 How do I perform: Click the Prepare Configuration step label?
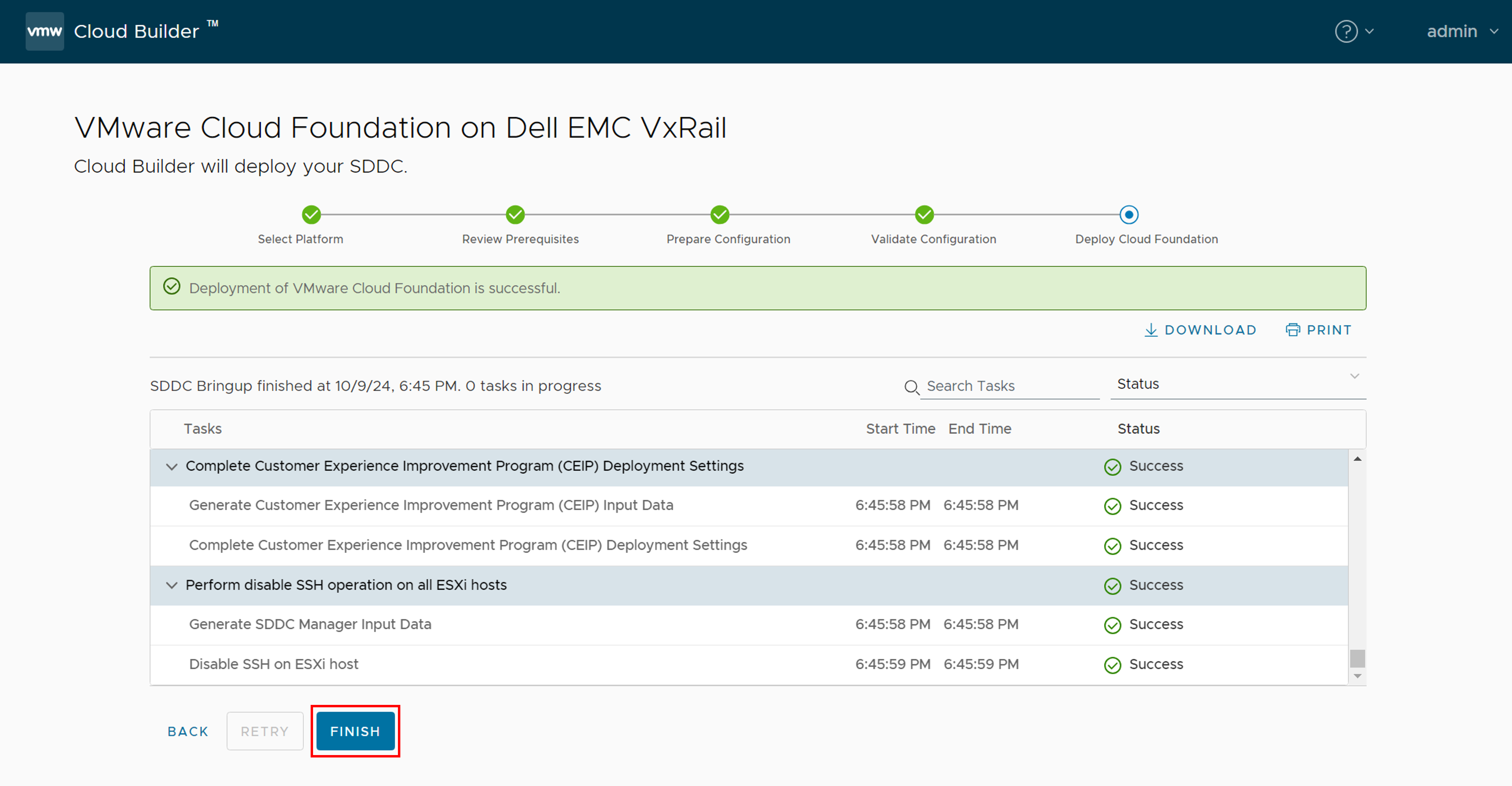pyautogui.click(x=729, y=239)
